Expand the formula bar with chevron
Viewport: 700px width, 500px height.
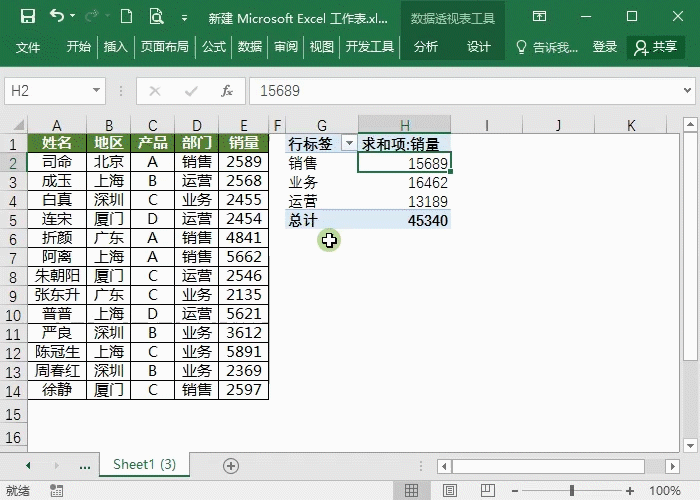688,91
